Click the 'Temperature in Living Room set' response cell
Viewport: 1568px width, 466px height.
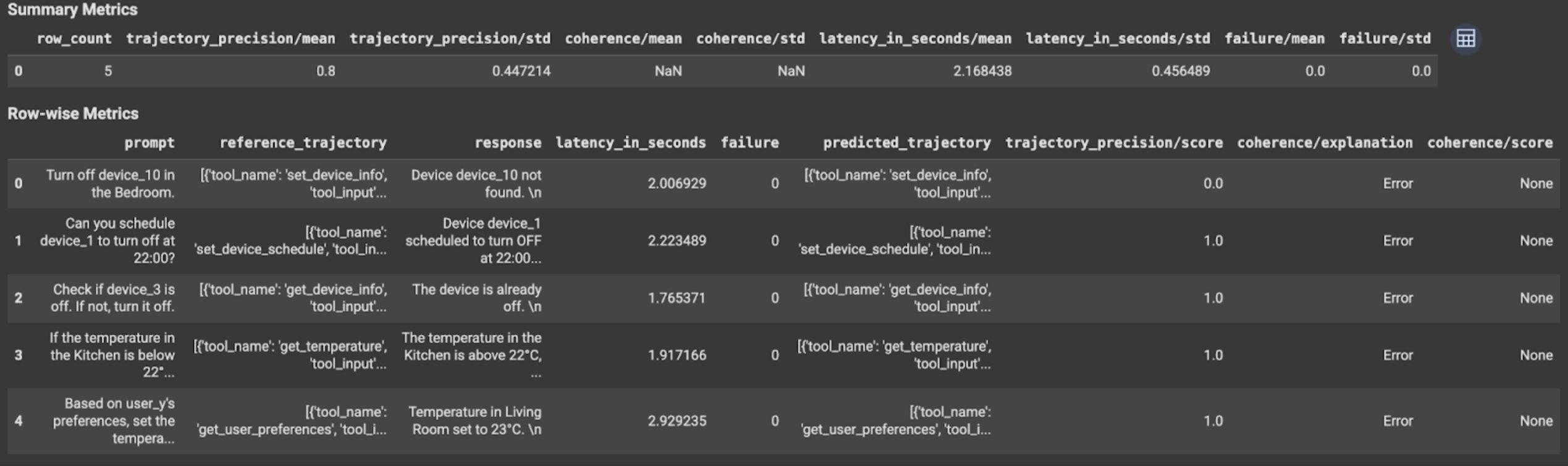click(474, 421)
